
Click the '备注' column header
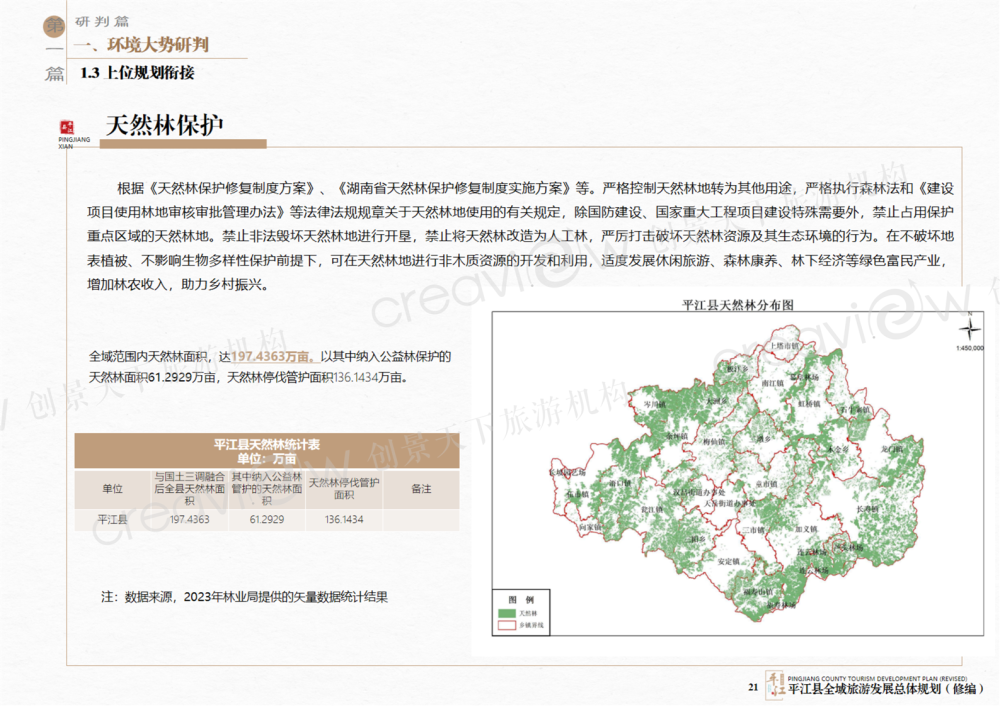pyautogui.click(x=421, y=489)
